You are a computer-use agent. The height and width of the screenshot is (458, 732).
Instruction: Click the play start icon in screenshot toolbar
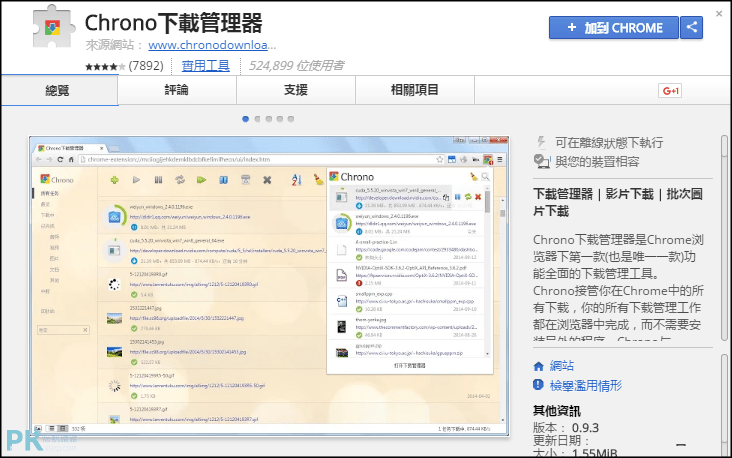(136, 180)
